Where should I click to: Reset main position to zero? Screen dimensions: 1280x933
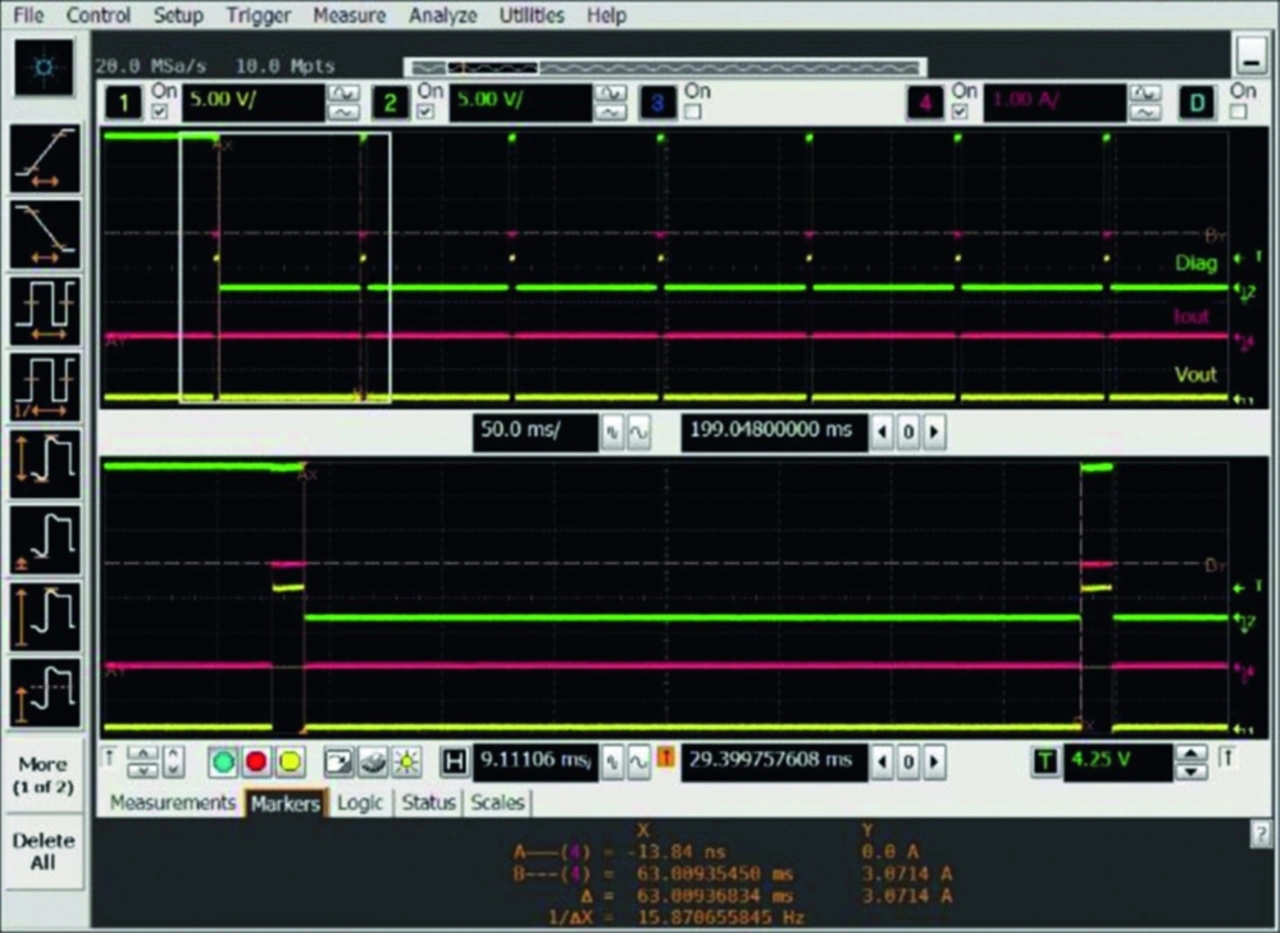click(x=908, y=432)
